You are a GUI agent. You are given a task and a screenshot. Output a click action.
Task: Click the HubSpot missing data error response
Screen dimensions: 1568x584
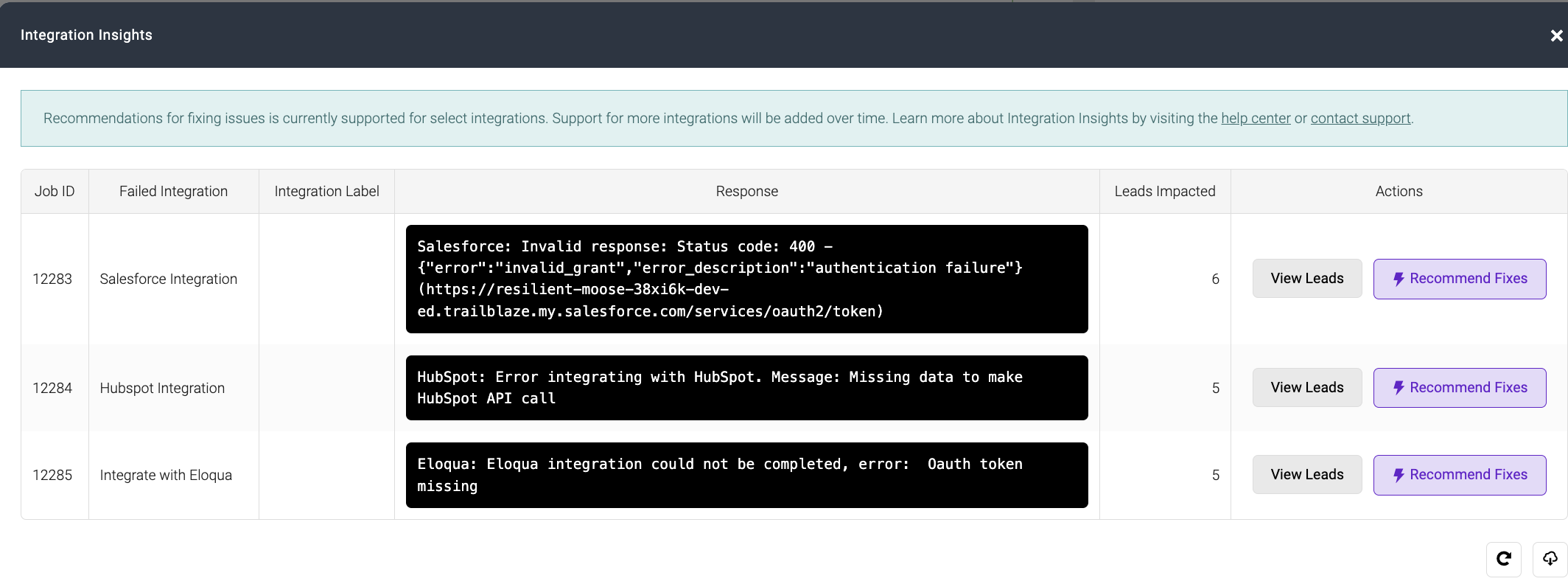[746, 388]
